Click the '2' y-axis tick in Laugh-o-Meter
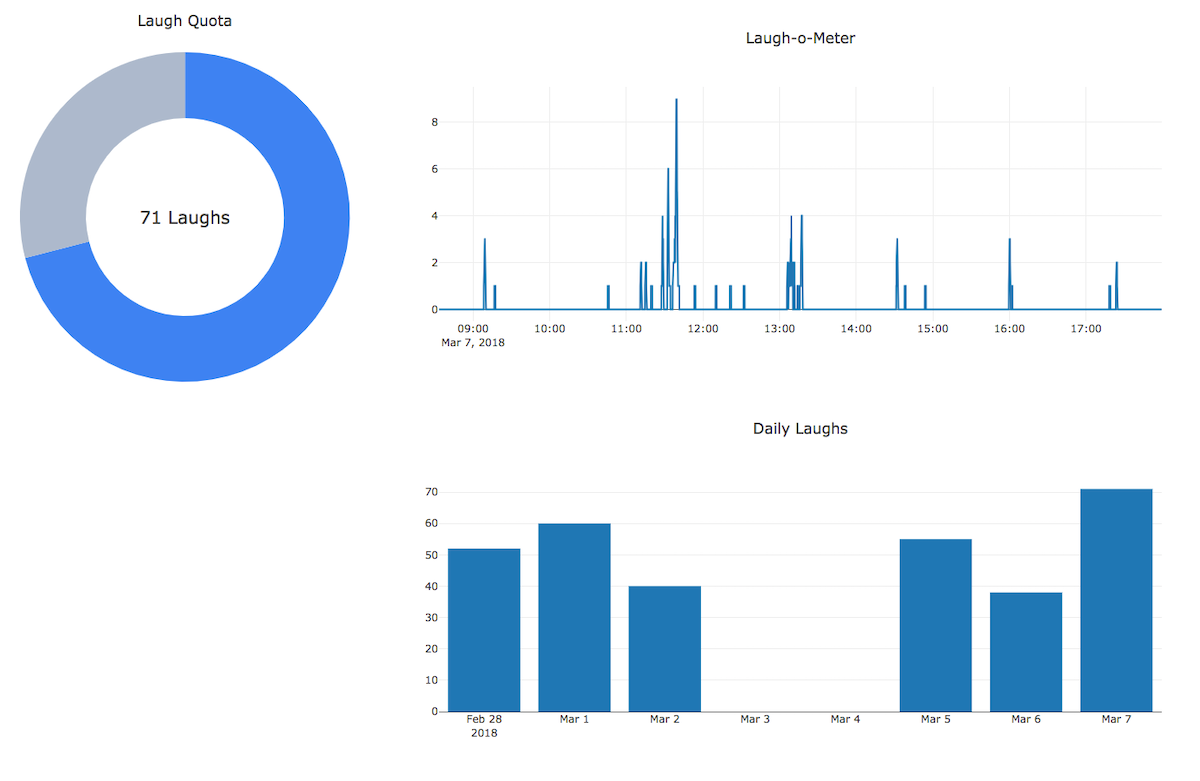 point(435,263)
